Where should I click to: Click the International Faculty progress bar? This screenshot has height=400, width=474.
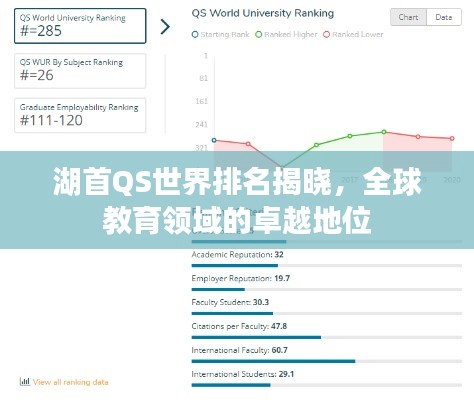(327, 361)
